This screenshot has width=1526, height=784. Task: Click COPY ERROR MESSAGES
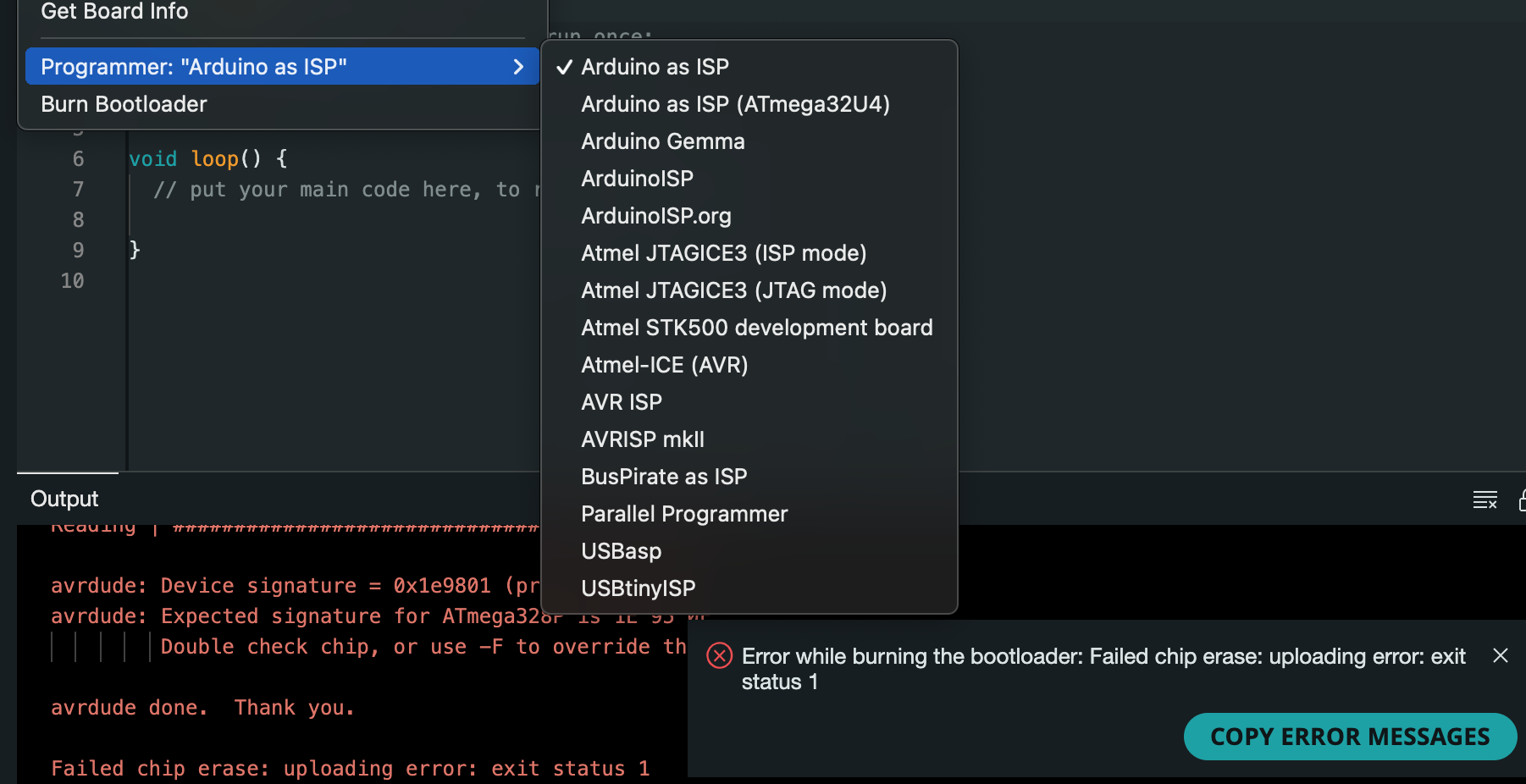tap(1349, 736)
